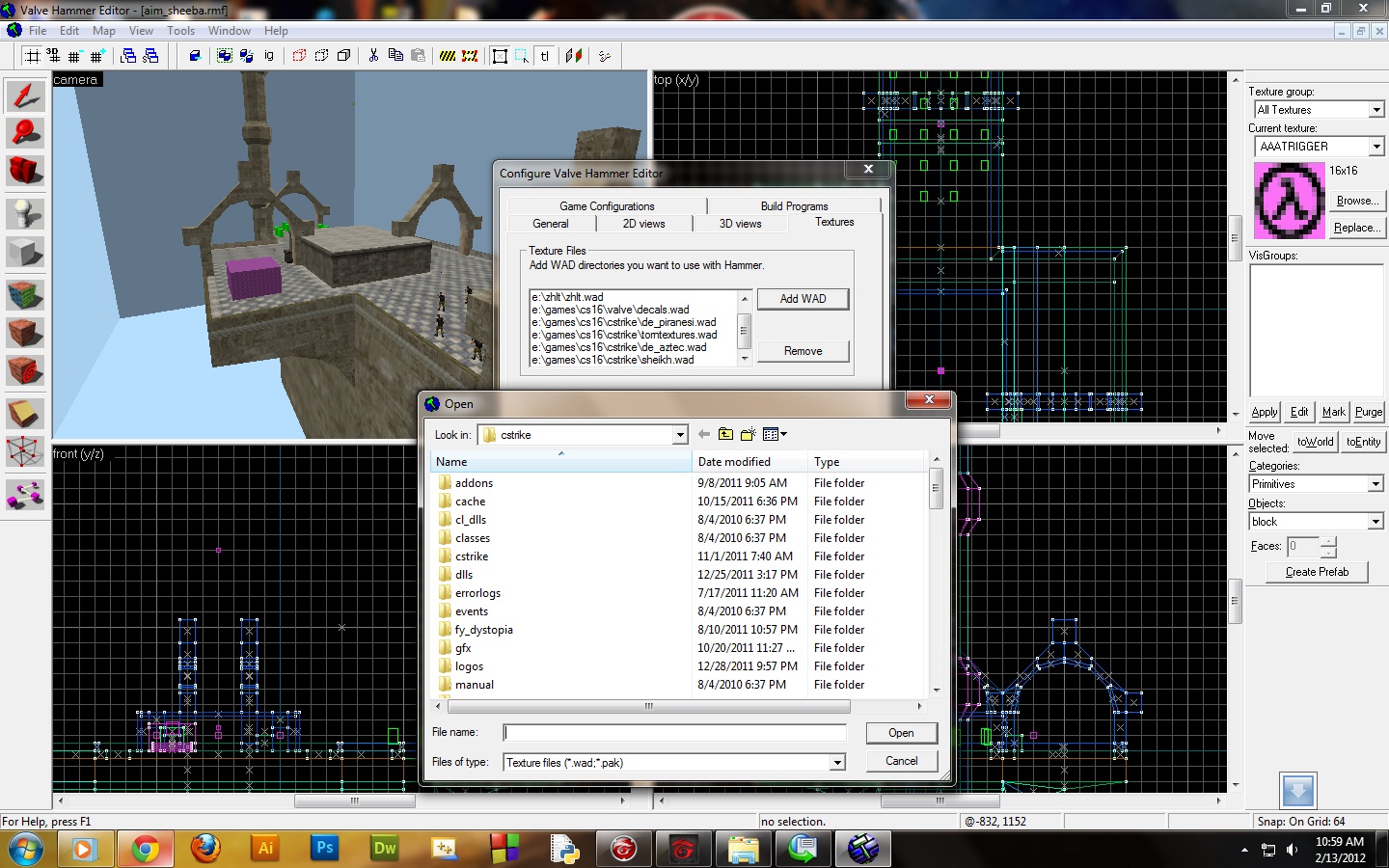Click the Smaller Grid toolbar icon
The width and height of the screenshot is (1389, 868).
pyautogui.click(x=74, y=56)
